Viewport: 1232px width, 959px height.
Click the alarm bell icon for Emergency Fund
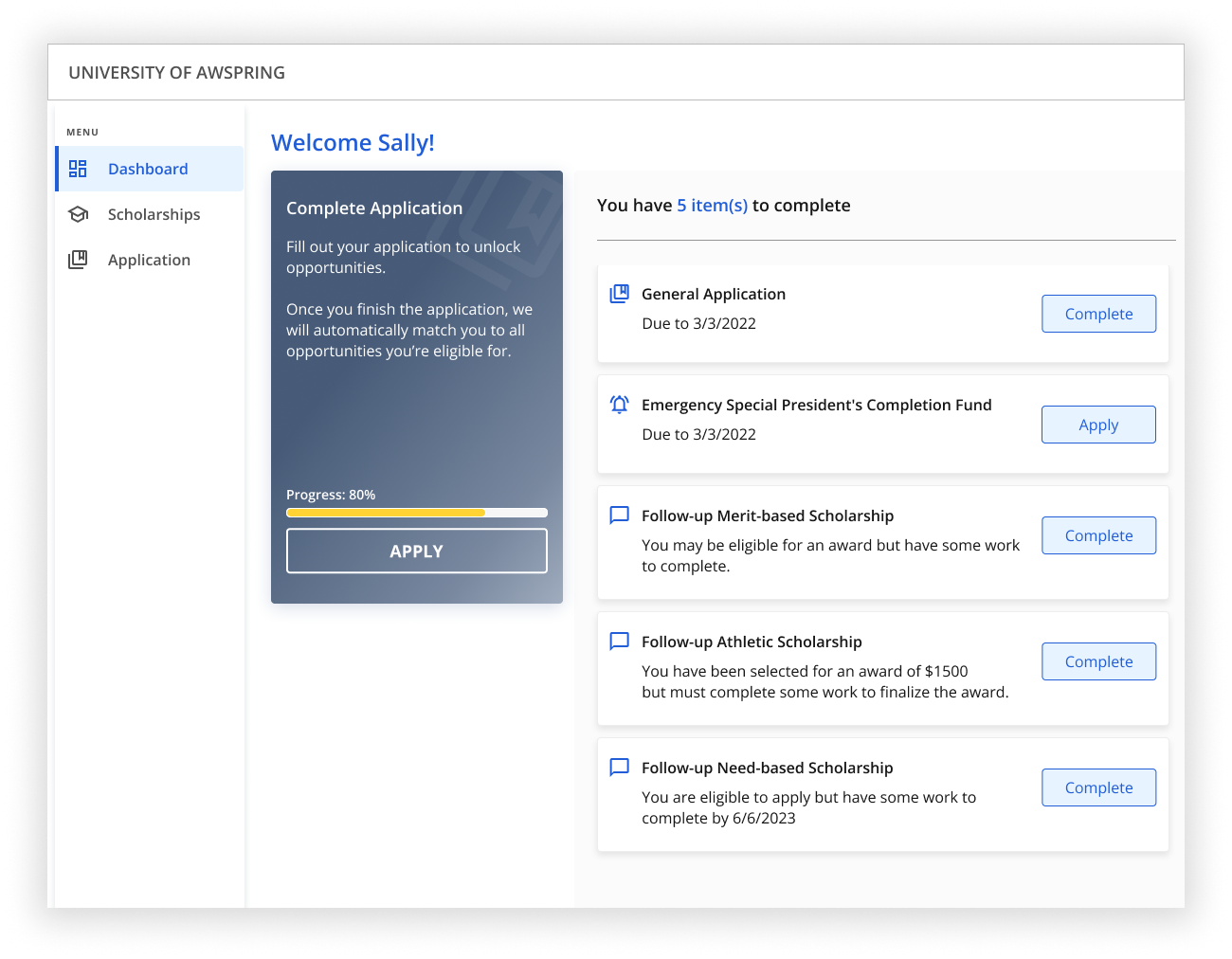tap(619, 405)
